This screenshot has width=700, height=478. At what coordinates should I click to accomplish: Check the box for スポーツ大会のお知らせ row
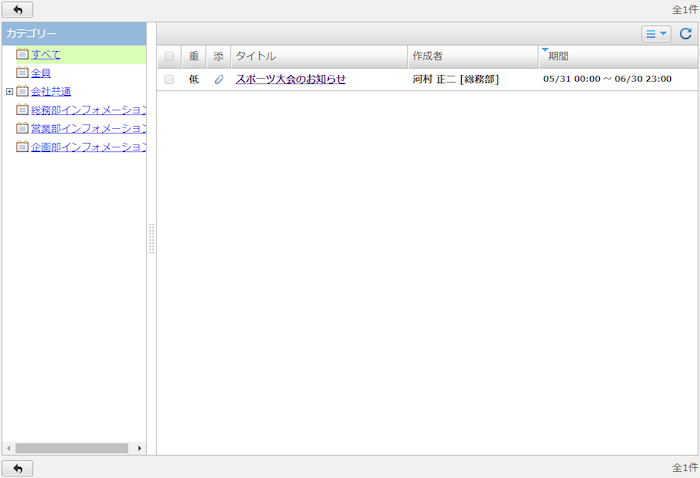169,79
